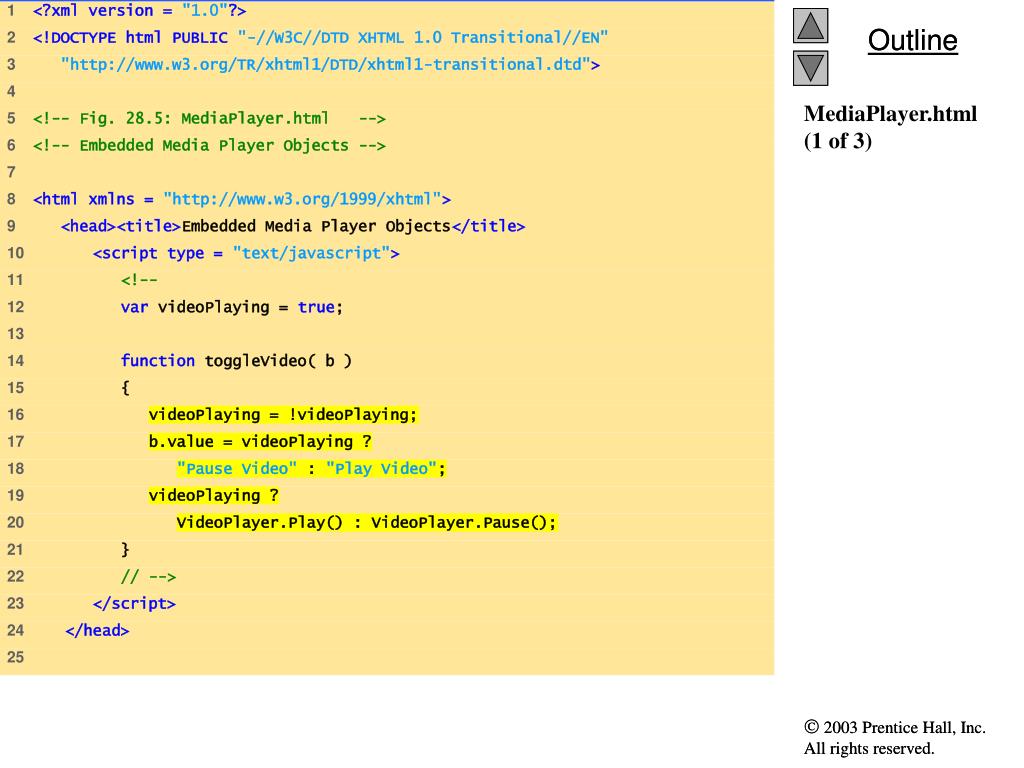Screen dimensions: 1024x768
Task: Click line number 25
Action: coord(15,657)
